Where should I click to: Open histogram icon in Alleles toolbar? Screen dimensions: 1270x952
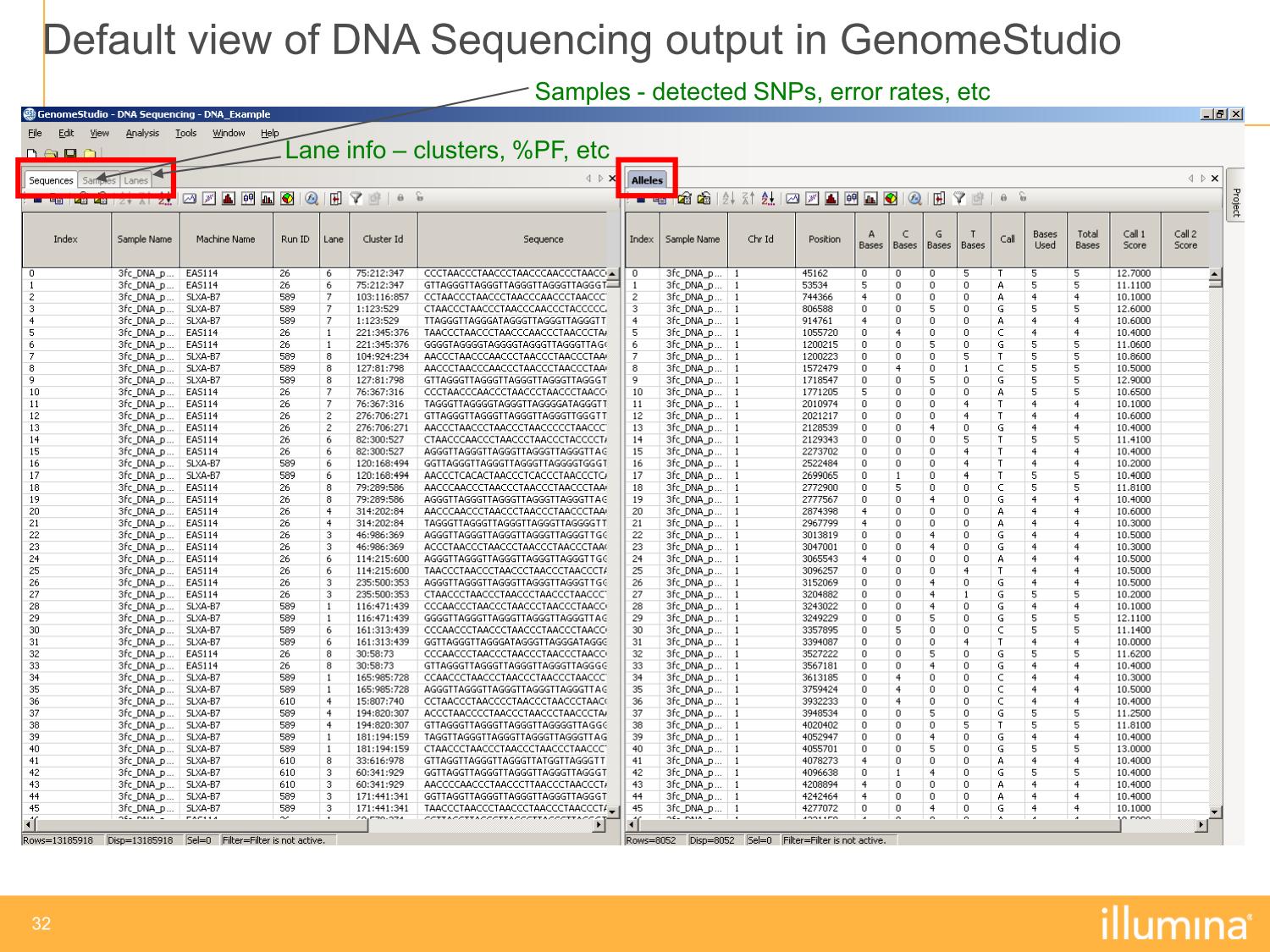click(x=831, y=199)
